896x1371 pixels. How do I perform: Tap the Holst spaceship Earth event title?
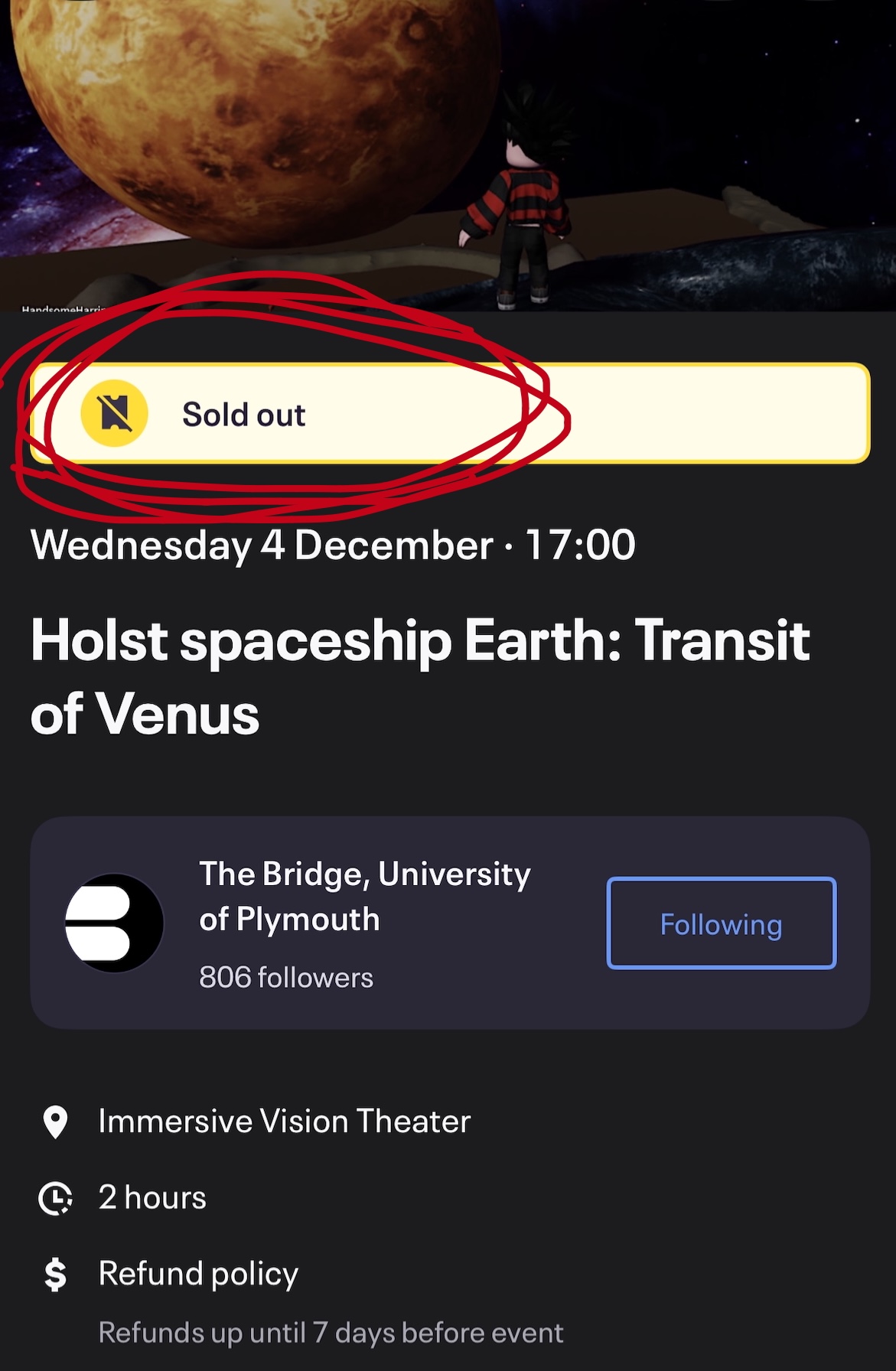(x=419, y=676)
